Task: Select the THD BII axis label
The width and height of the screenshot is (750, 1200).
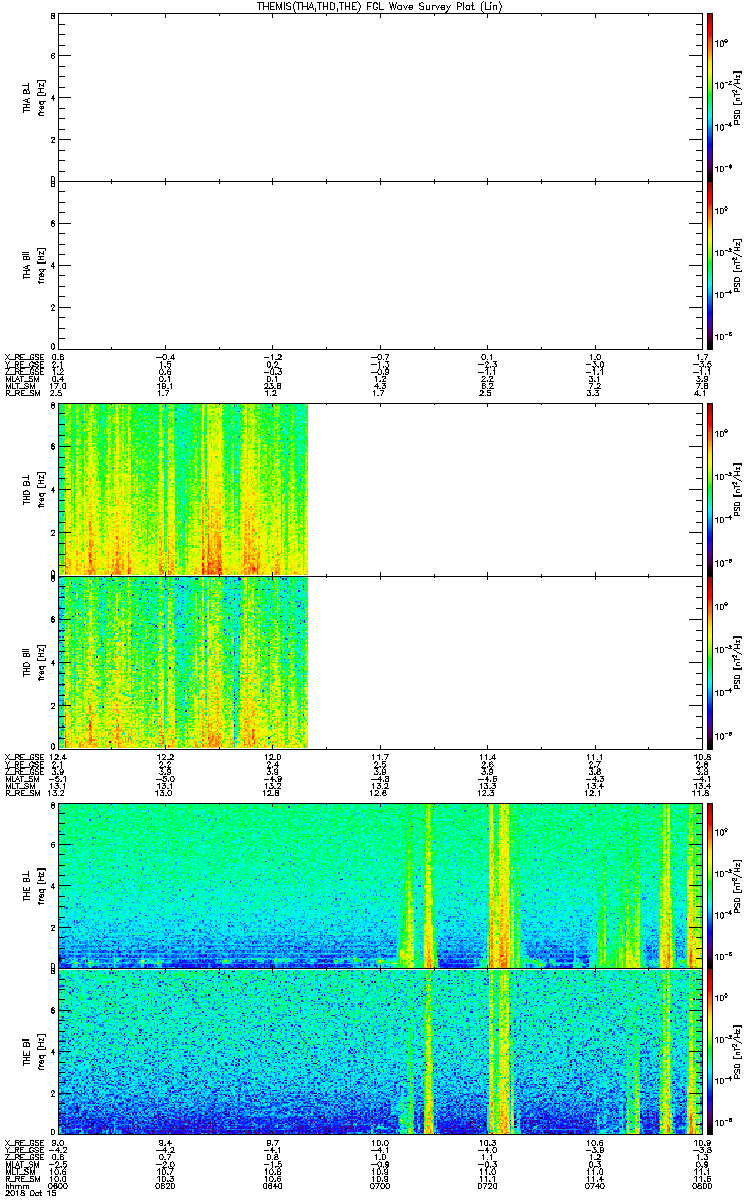Action: pos(27,662)
